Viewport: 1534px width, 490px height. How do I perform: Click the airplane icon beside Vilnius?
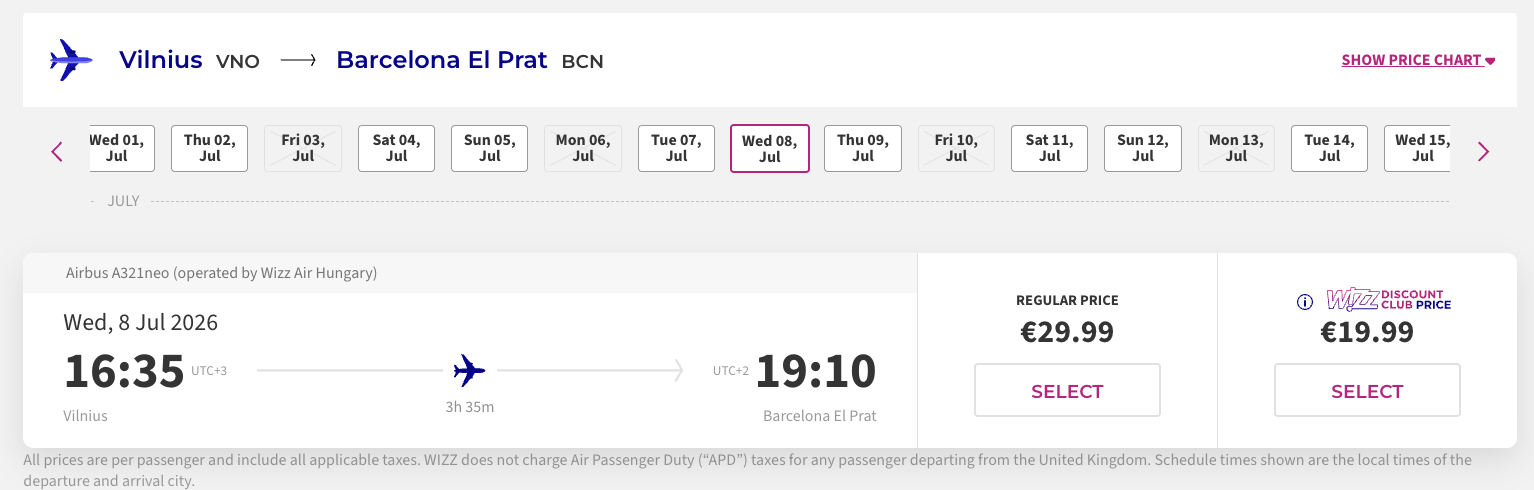(70, 60)
